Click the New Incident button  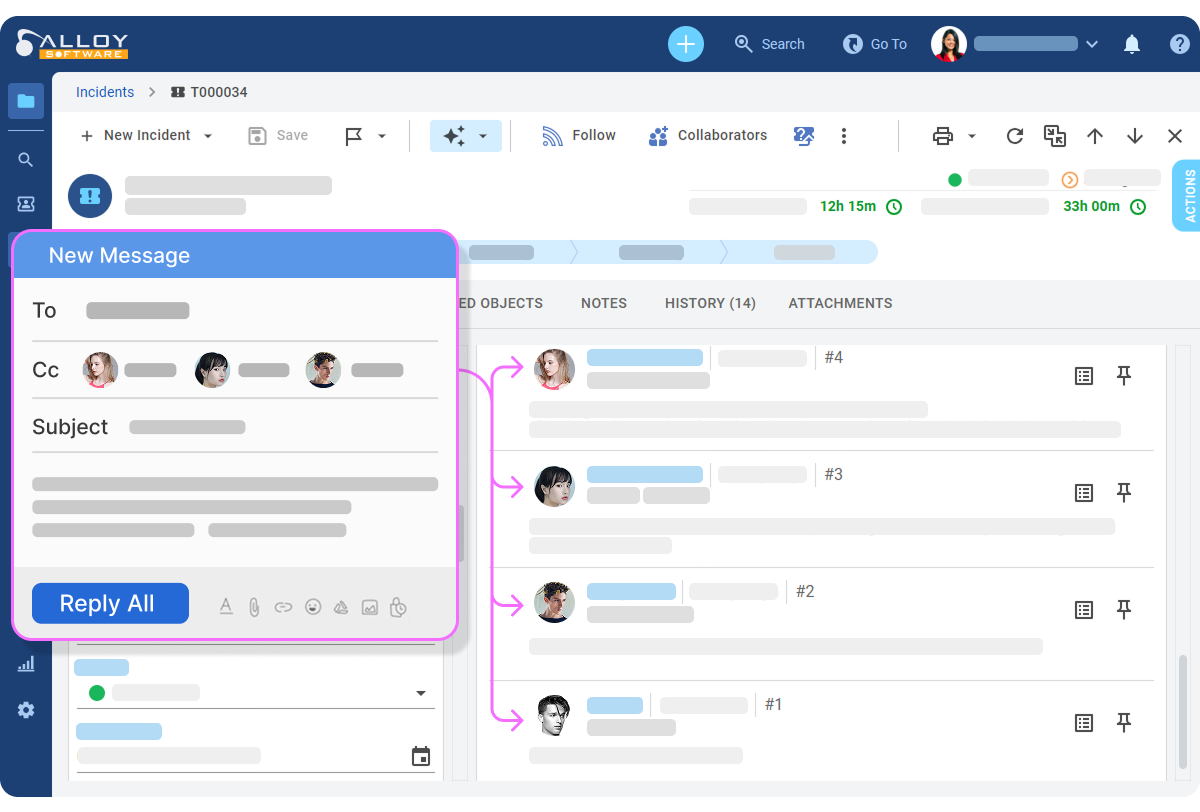pos(135,136)
